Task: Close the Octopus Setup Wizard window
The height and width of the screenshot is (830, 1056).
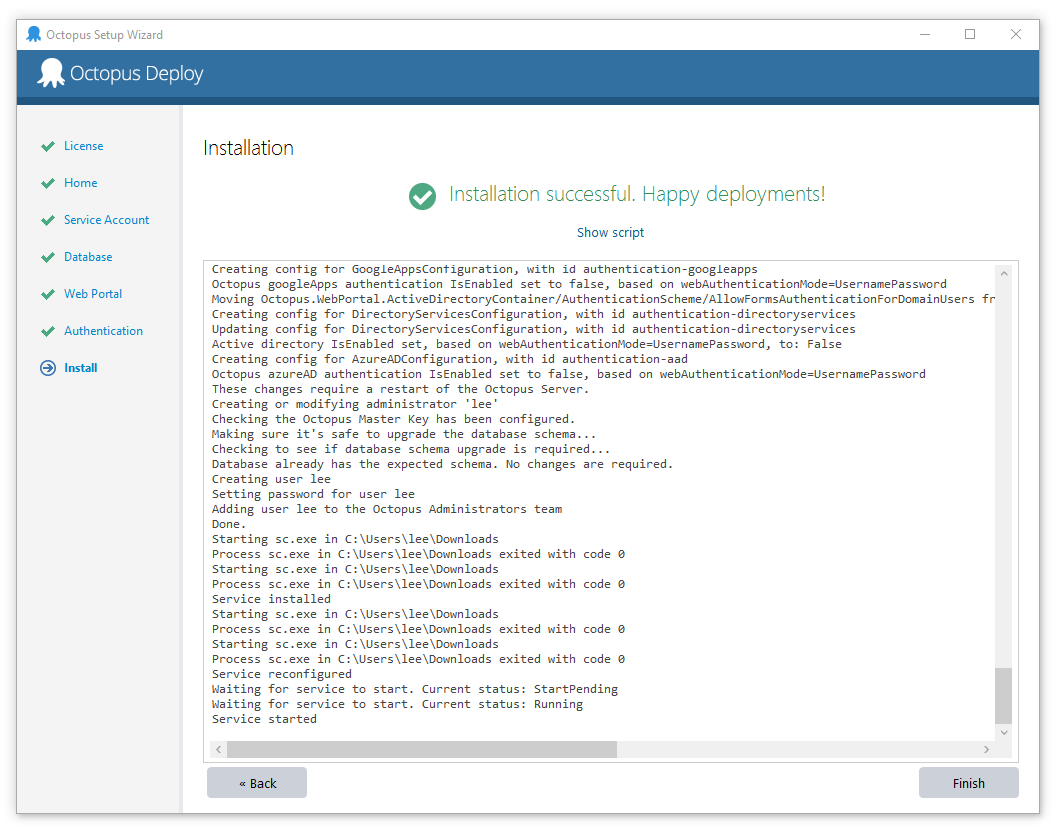Action: click(x=1016, y=34)
